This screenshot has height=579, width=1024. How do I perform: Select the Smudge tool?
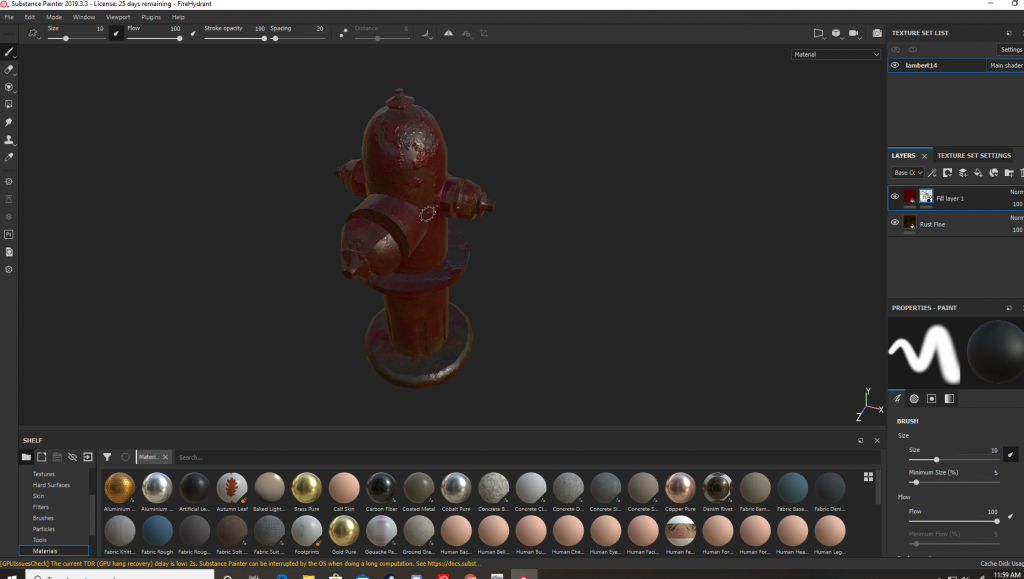pyautogui.click(x=9, y=122)
